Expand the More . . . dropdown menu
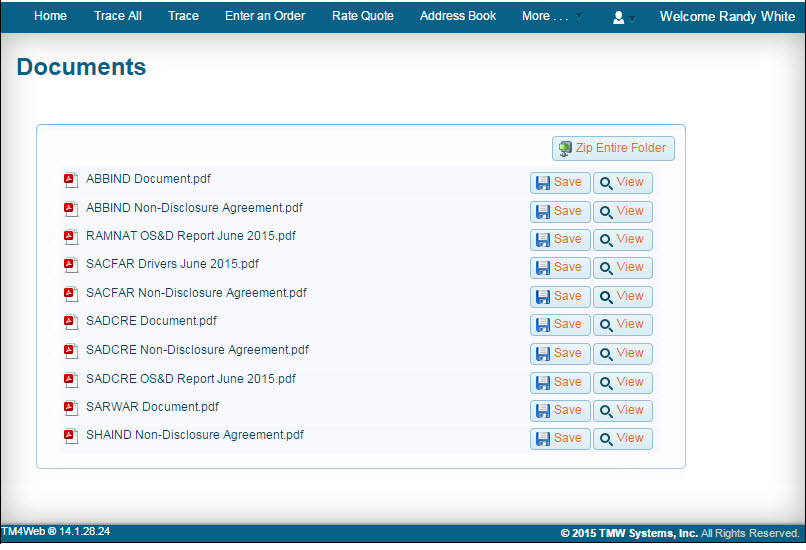This screenshot has width=806, height=550. click(x=552, y=16)
